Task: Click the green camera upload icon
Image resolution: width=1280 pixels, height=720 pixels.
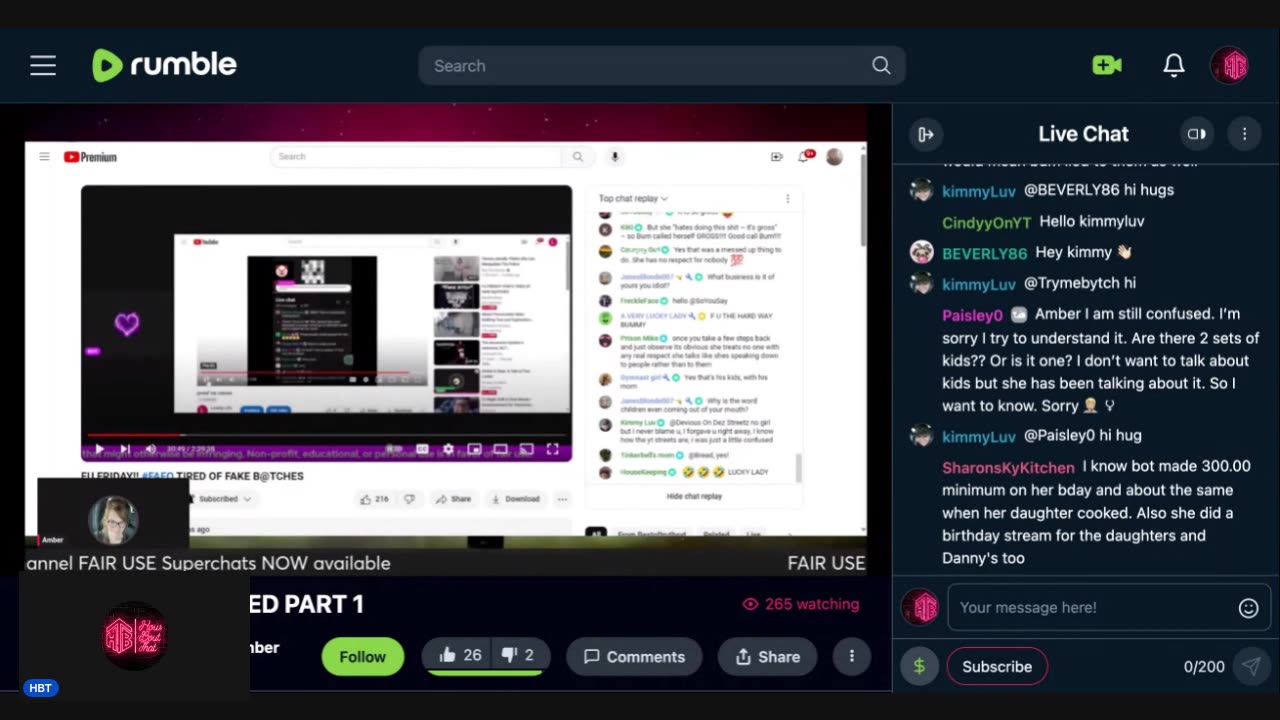Action: [x=1107, y=65]
